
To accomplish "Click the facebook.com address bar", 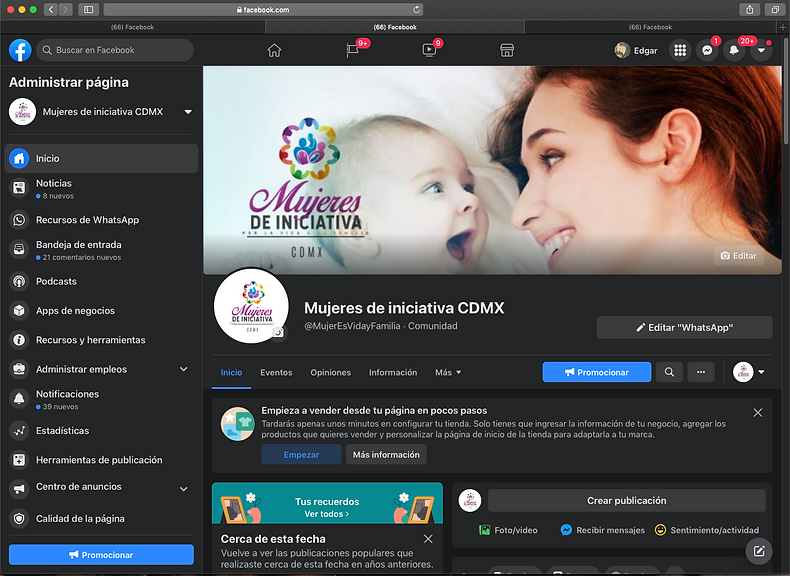I will [263, 10].
